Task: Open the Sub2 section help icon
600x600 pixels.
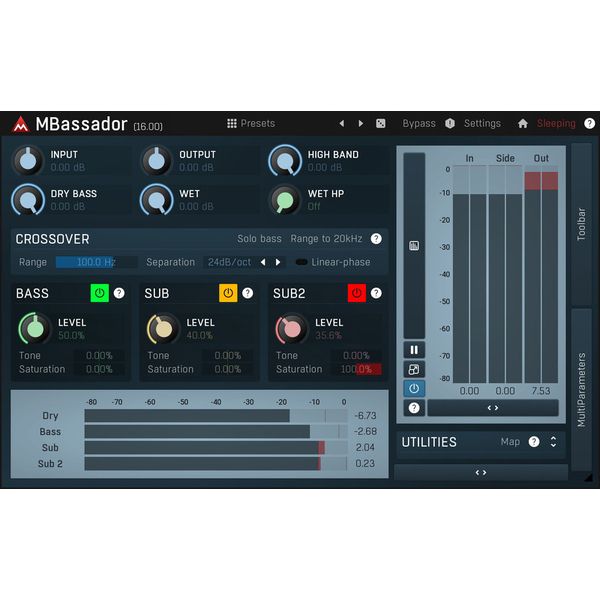Action: (x=376, y=293)
